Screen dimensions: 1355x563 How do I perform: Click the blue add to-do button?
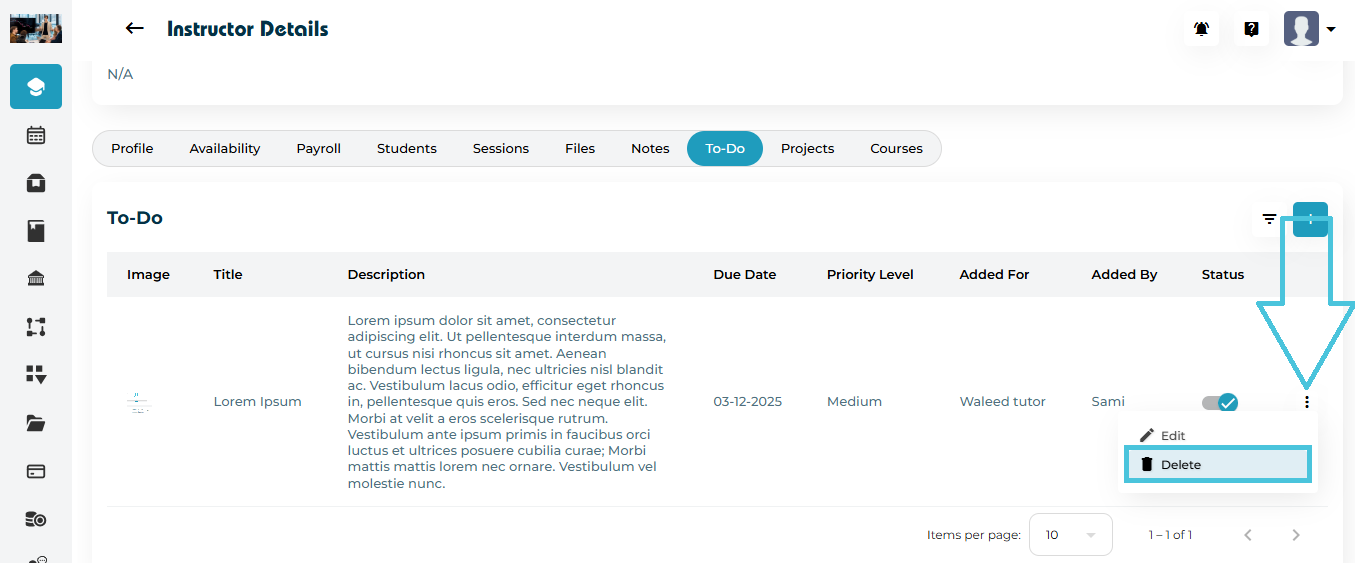coord(1310,219)
